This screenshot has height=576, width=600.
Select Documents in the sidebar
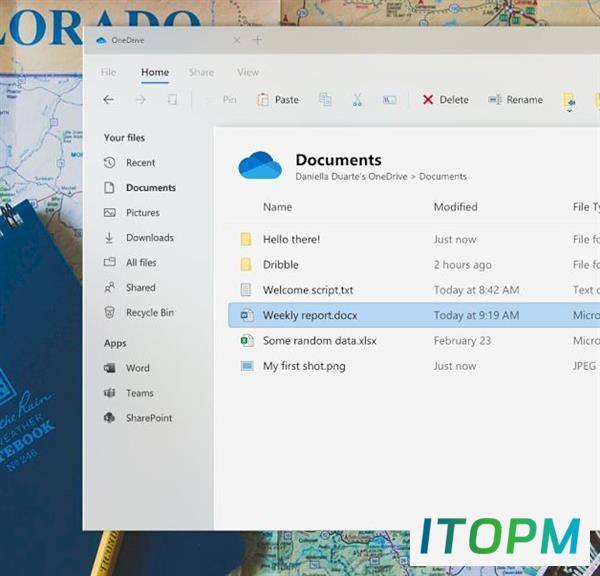click(140, 188)
